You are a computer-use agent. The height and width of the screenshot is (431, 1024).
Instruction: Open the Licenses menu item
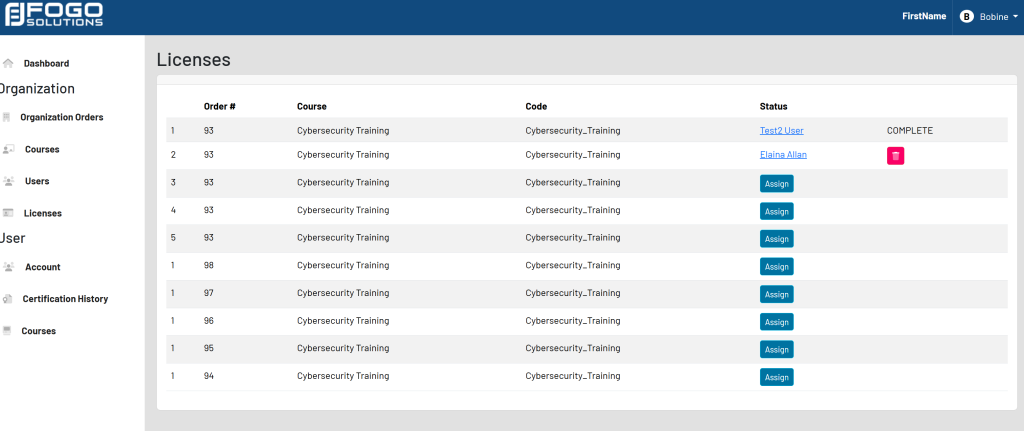43,213
